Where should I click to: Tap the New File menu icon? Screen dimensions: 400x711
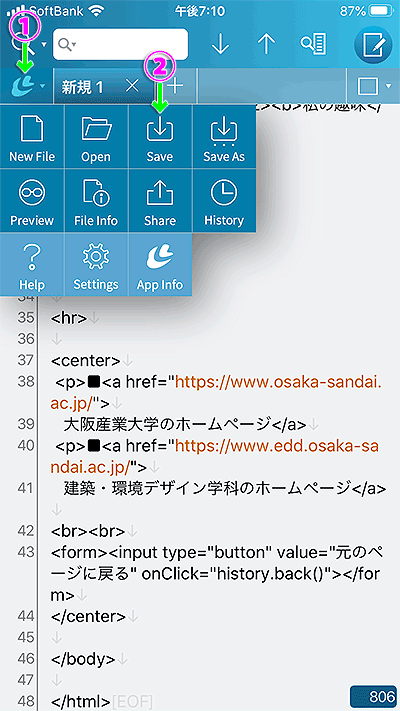click(32, 136)
